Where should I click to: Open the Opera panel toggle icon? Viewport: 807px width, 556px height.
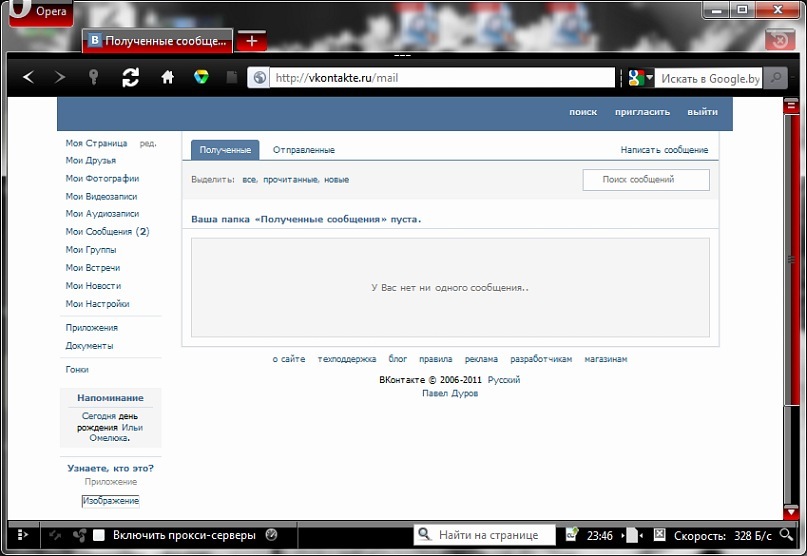point(22,535)
